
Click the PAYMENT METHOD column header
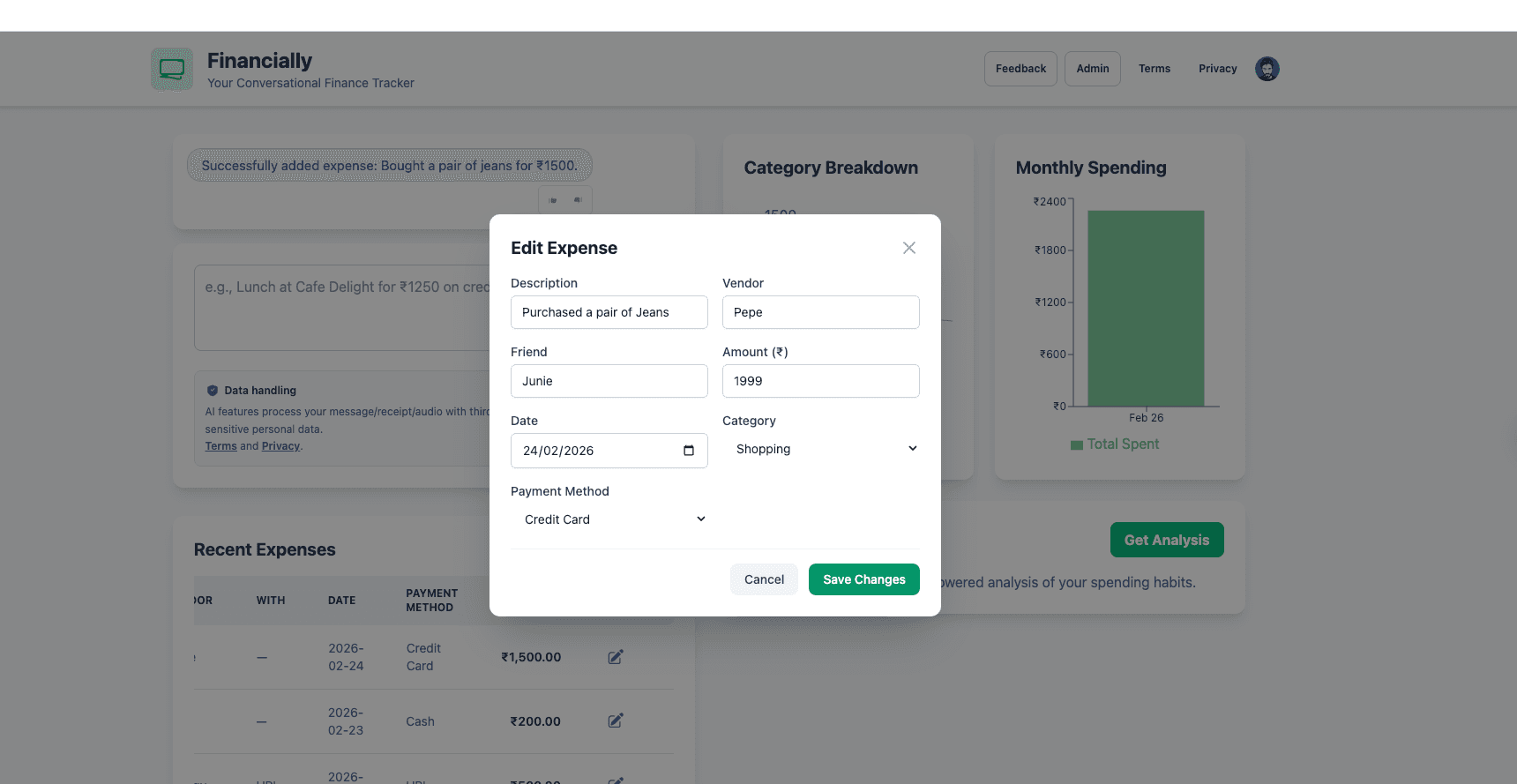(x=432, y=601)
